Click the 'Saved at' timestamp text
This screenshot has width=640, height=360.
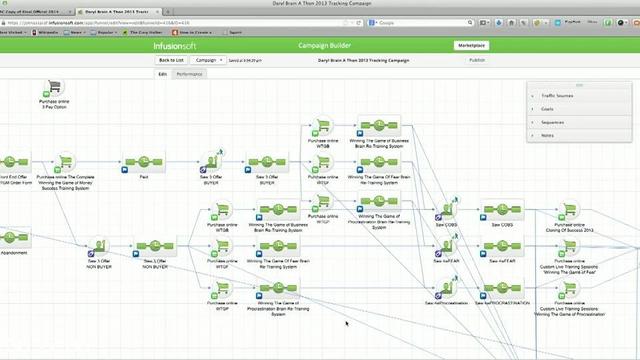[245, 60]
